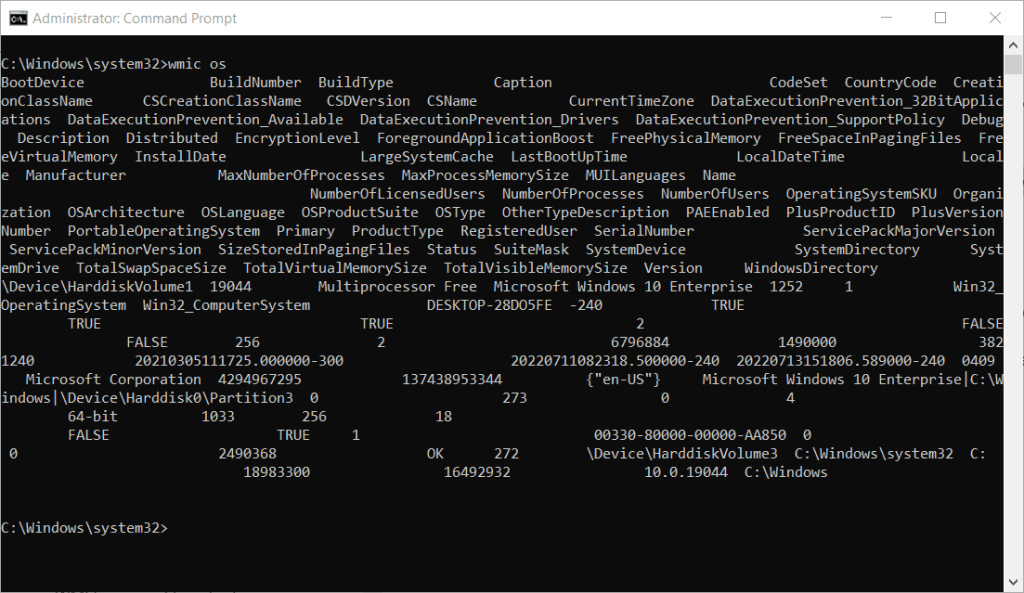Click the 'BootDevice' column header text
Screen dimensions: 1024x593
coord(42,82)
